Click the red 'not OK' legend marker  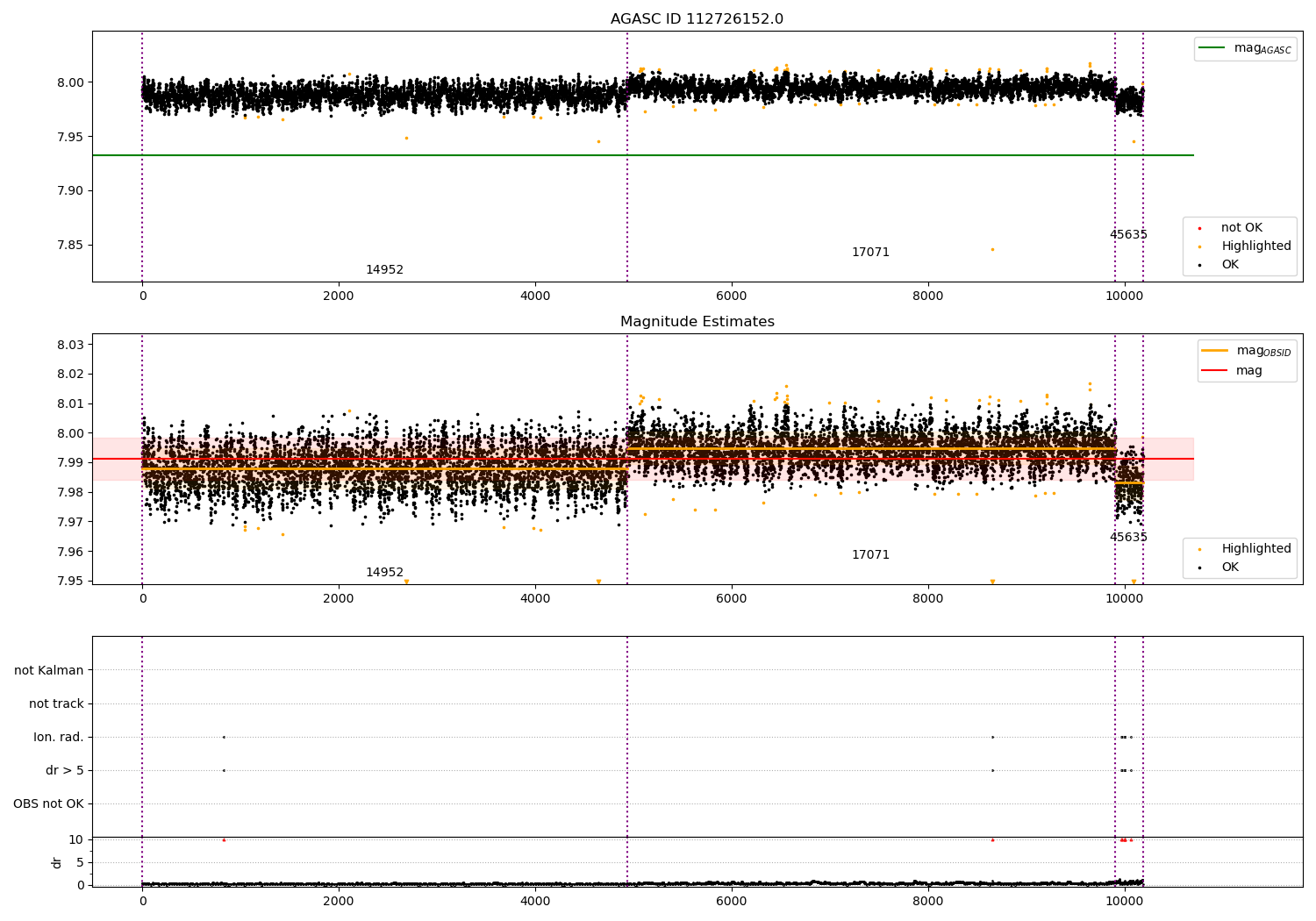coord(1199,228)
